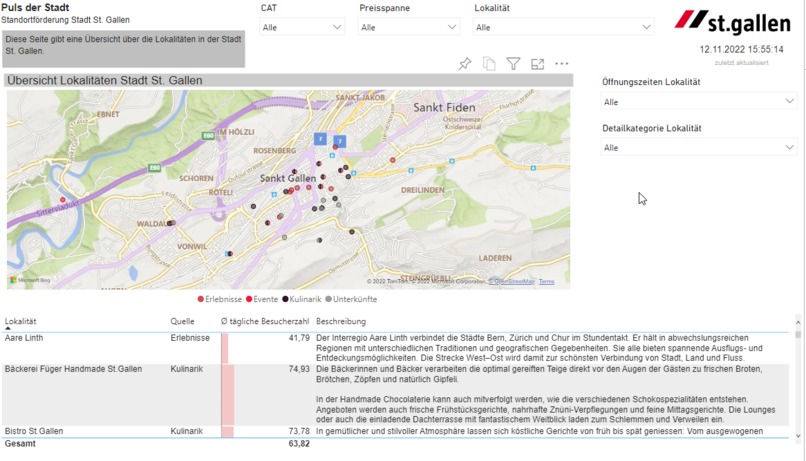Select the Bistro St.Gallen row
This screenshot has width=806, height=461.
(395, 431)
